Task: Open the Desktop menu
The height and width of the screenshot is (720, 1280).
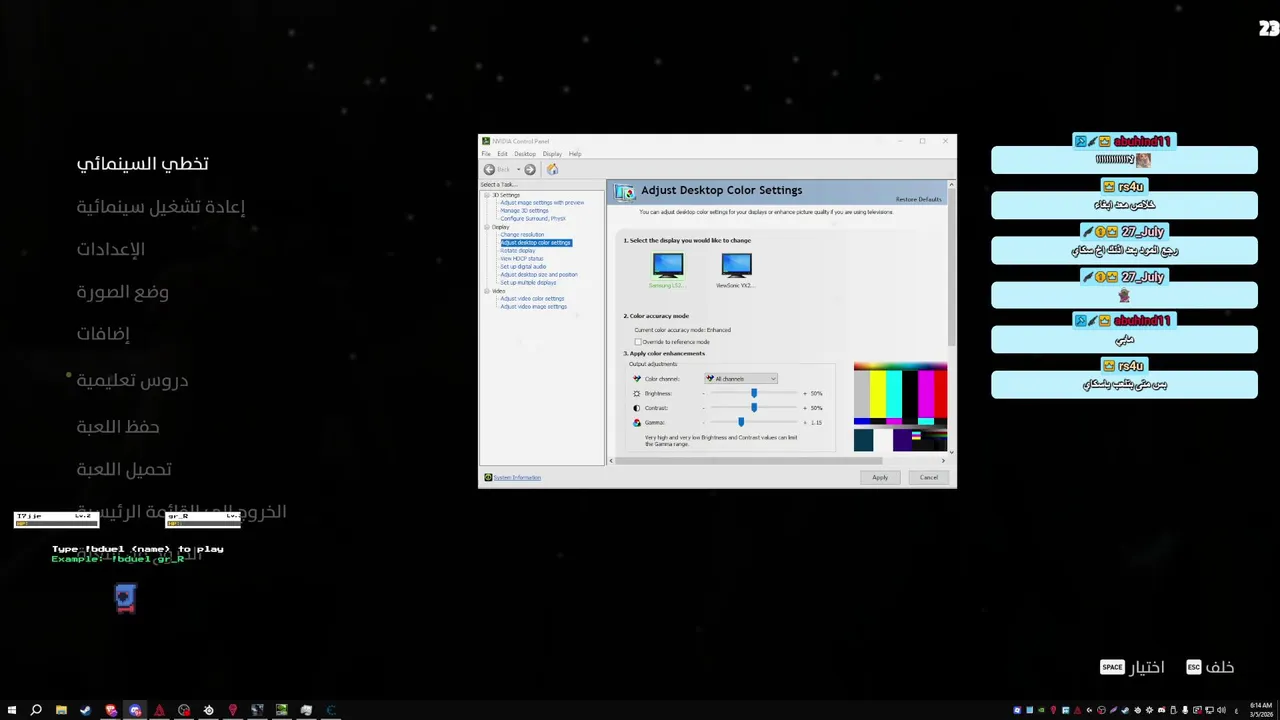Action: 525,154
